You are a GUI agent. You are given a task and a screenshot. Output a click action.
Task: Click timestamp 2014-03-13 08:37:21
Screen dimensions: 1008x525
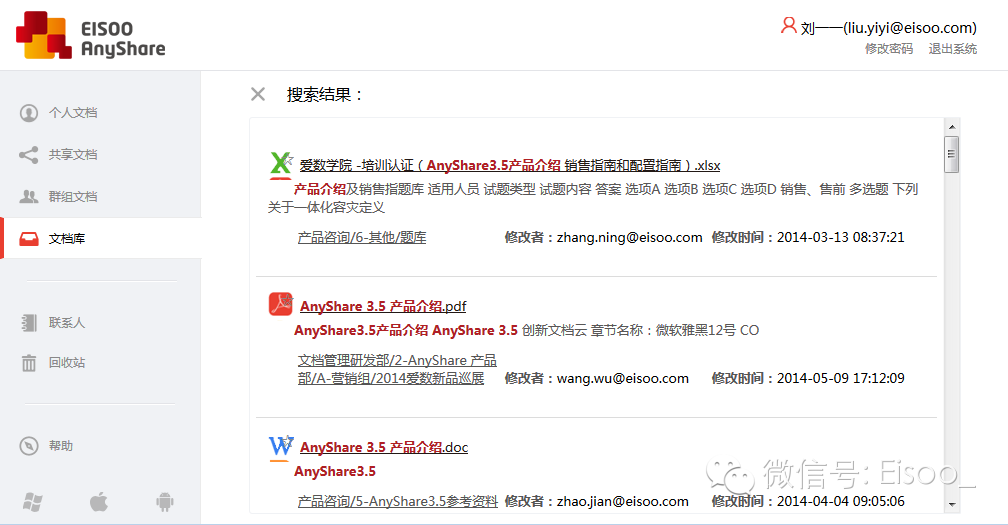point(841,237)
